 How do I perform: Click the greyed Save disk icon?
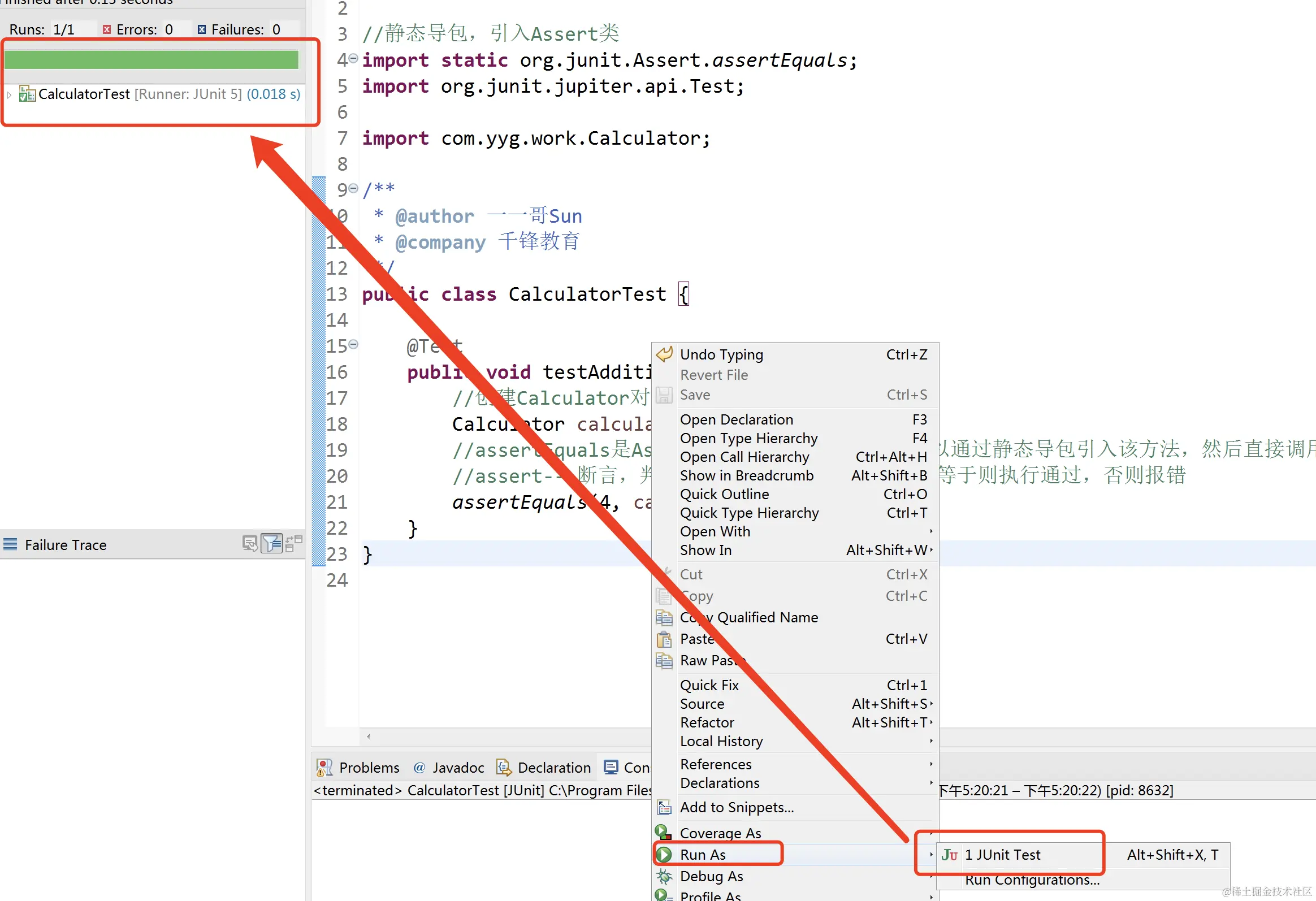[x=664, y=395]
